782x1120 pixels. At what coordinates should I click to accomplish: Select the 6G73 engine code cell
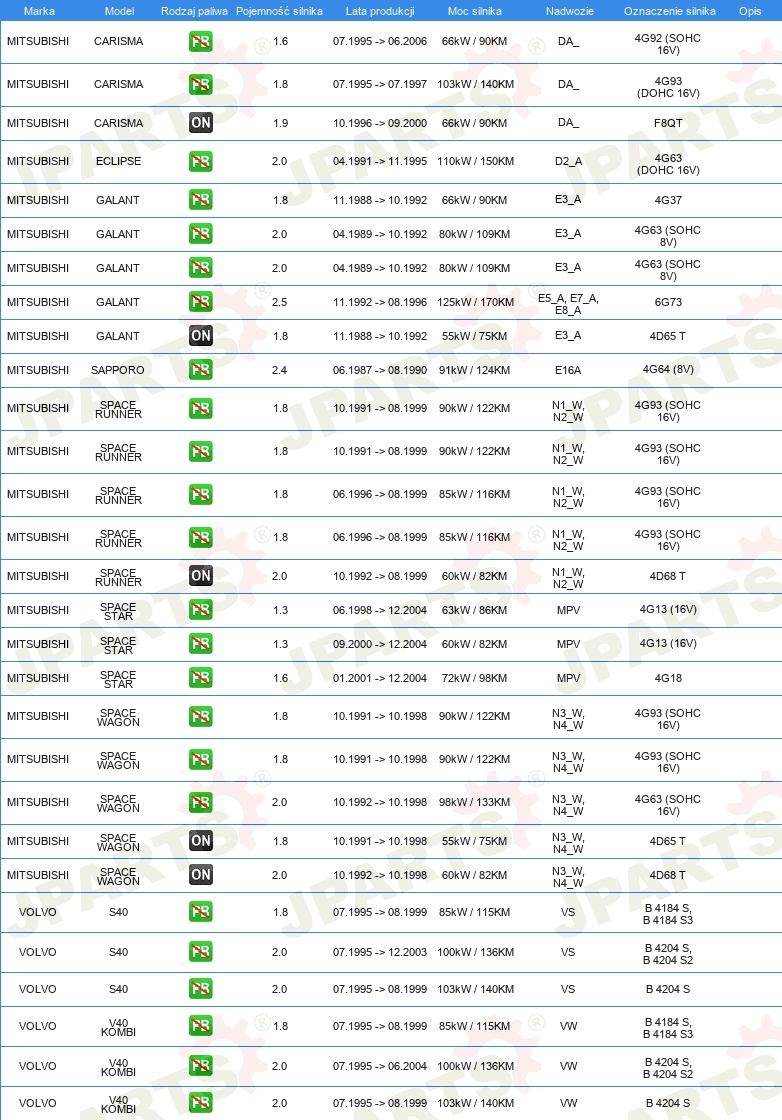668,302
